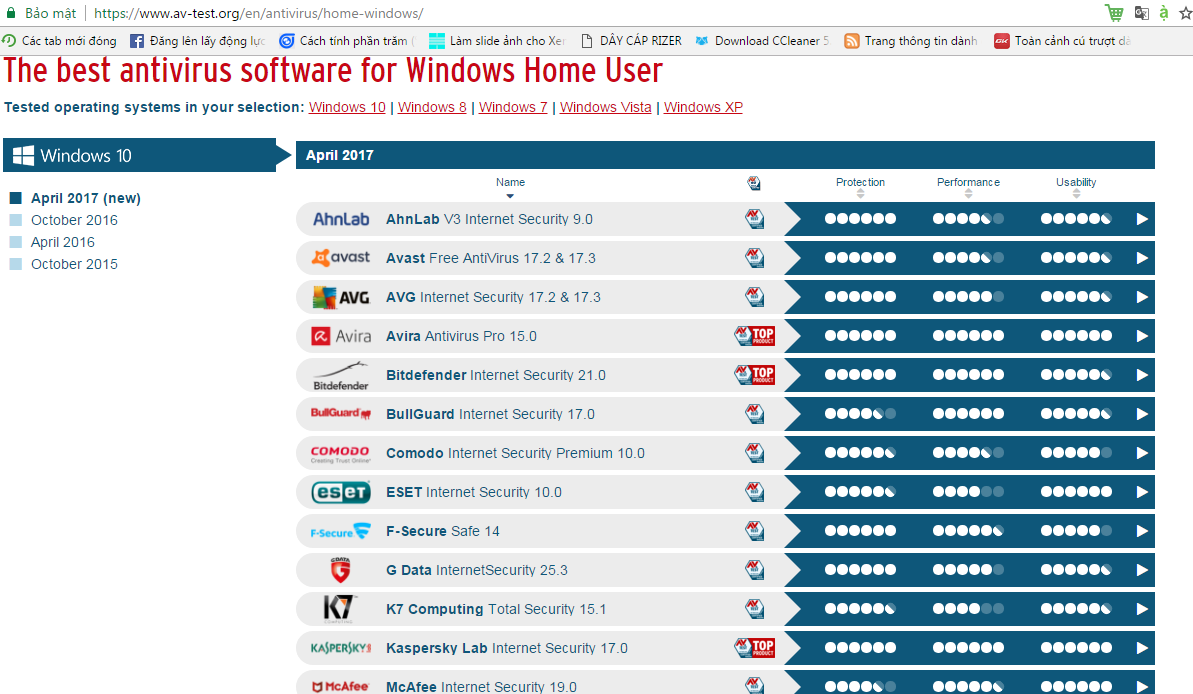Expand the BullGuard row arrow
Image resolution: width=1193 pixels, height=694 pixels.
[x=1142, y=414]
